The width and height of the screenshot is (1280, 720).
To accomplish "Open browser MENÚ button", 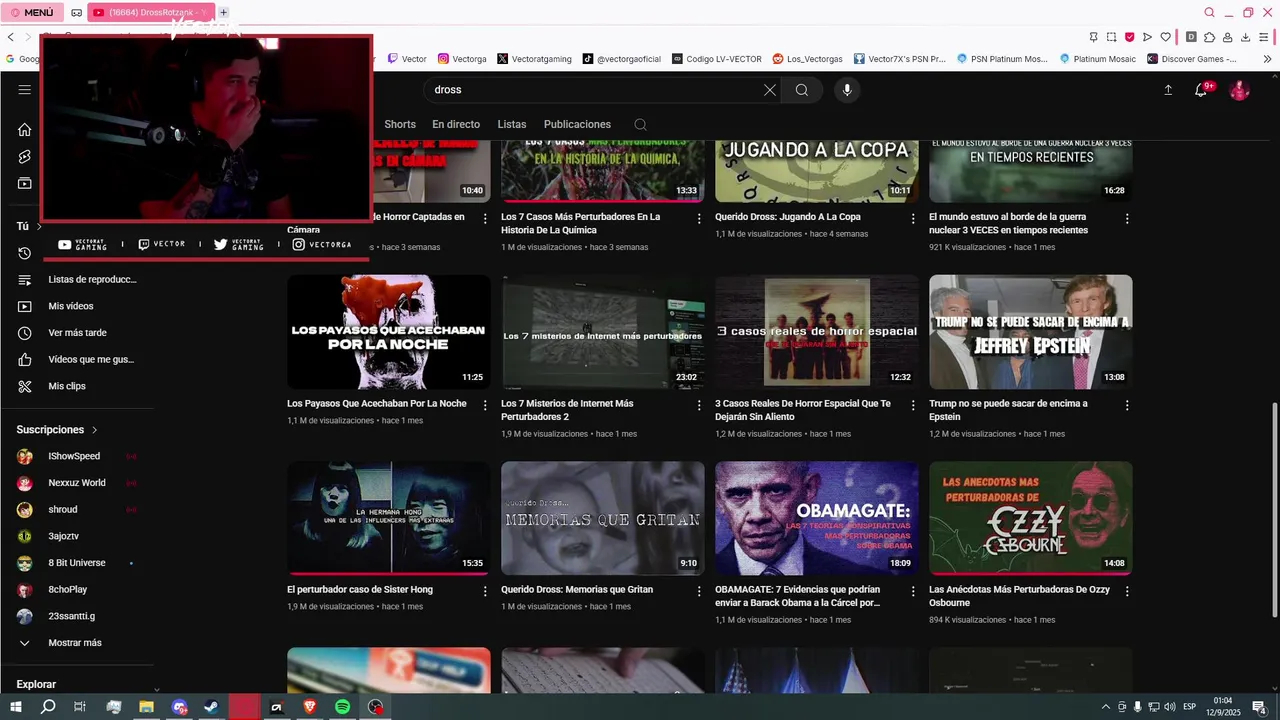I will pos(32,12).
